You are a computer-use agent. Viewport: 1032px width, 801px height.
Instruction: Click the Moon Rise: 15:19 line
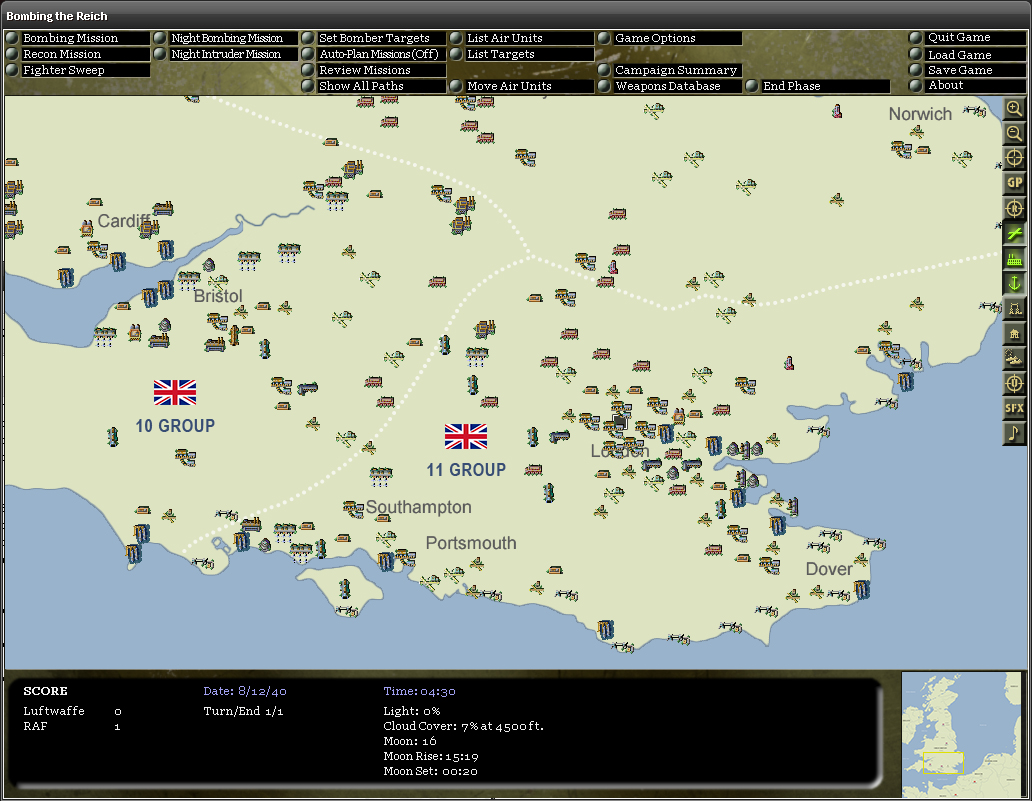click(430, 756)
